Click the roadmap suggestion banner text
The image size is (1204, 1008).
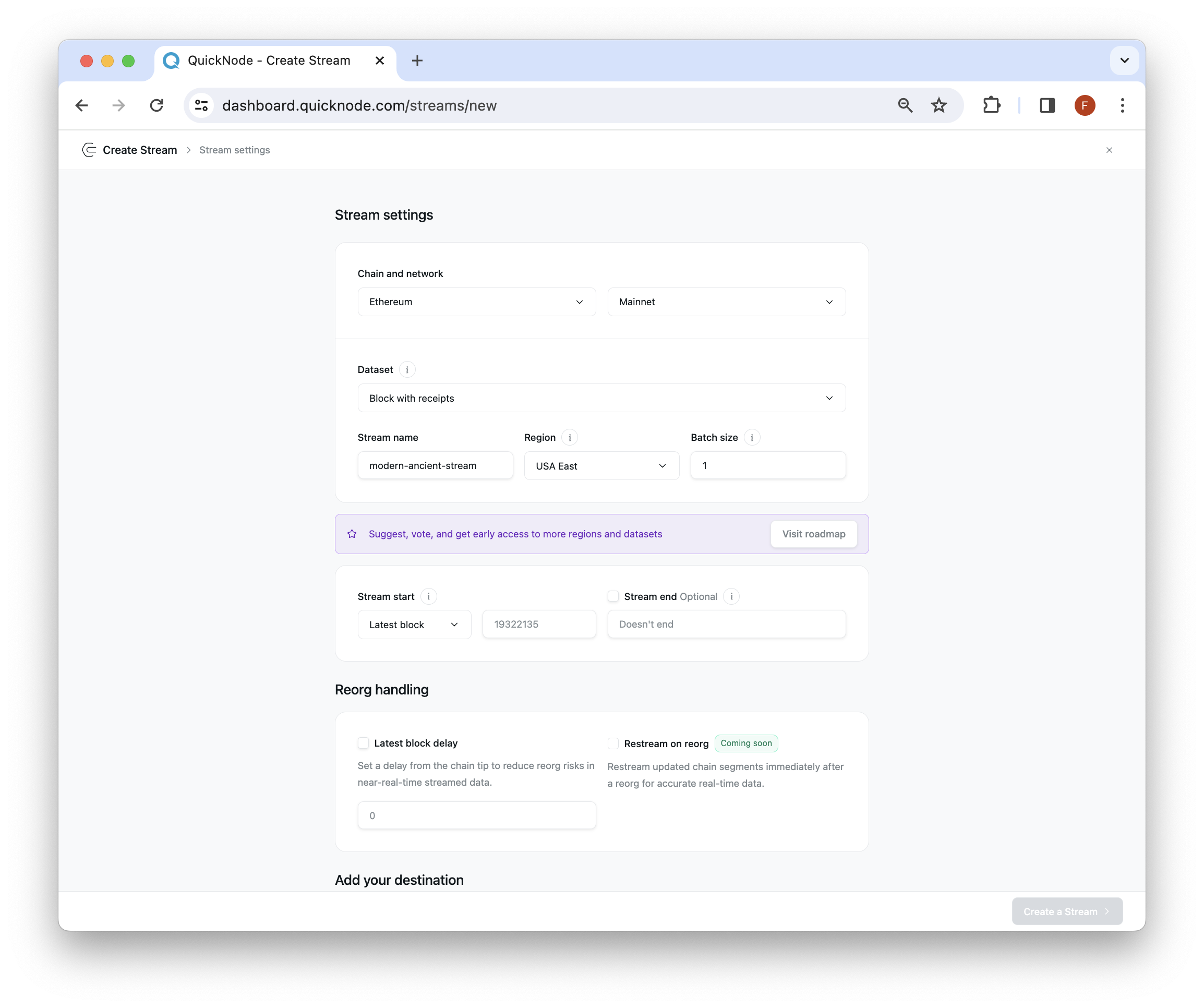point(515,534)
